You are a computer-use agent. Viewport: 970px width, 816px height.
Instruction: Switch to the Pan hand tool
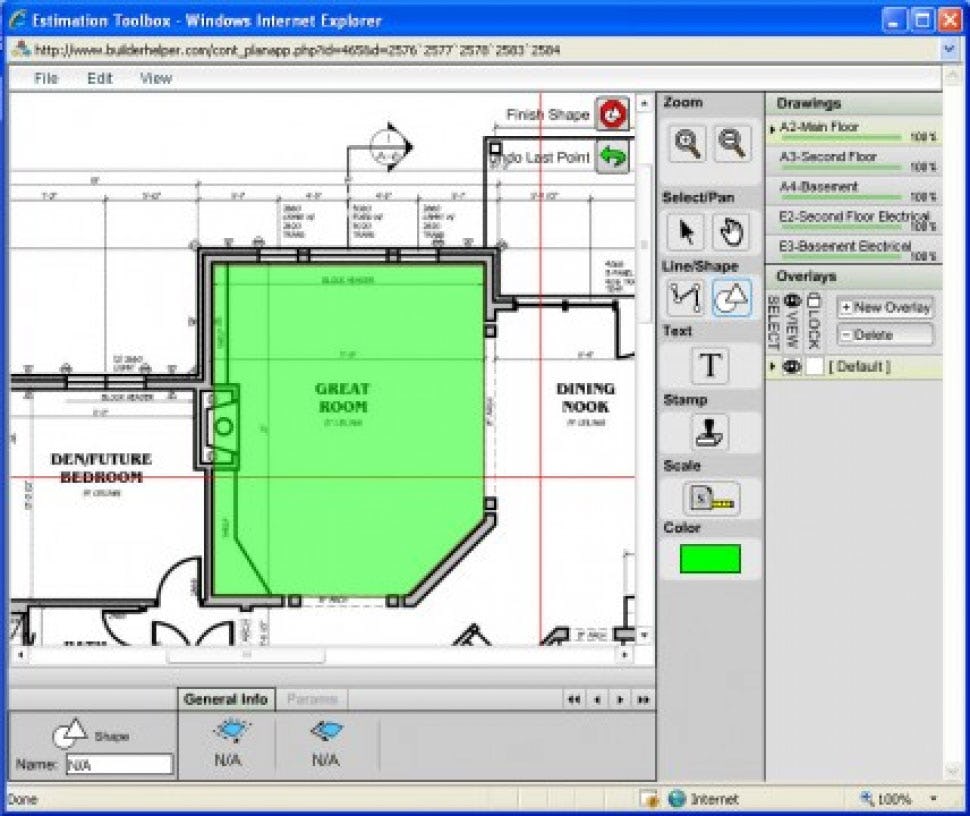(733, 231)
